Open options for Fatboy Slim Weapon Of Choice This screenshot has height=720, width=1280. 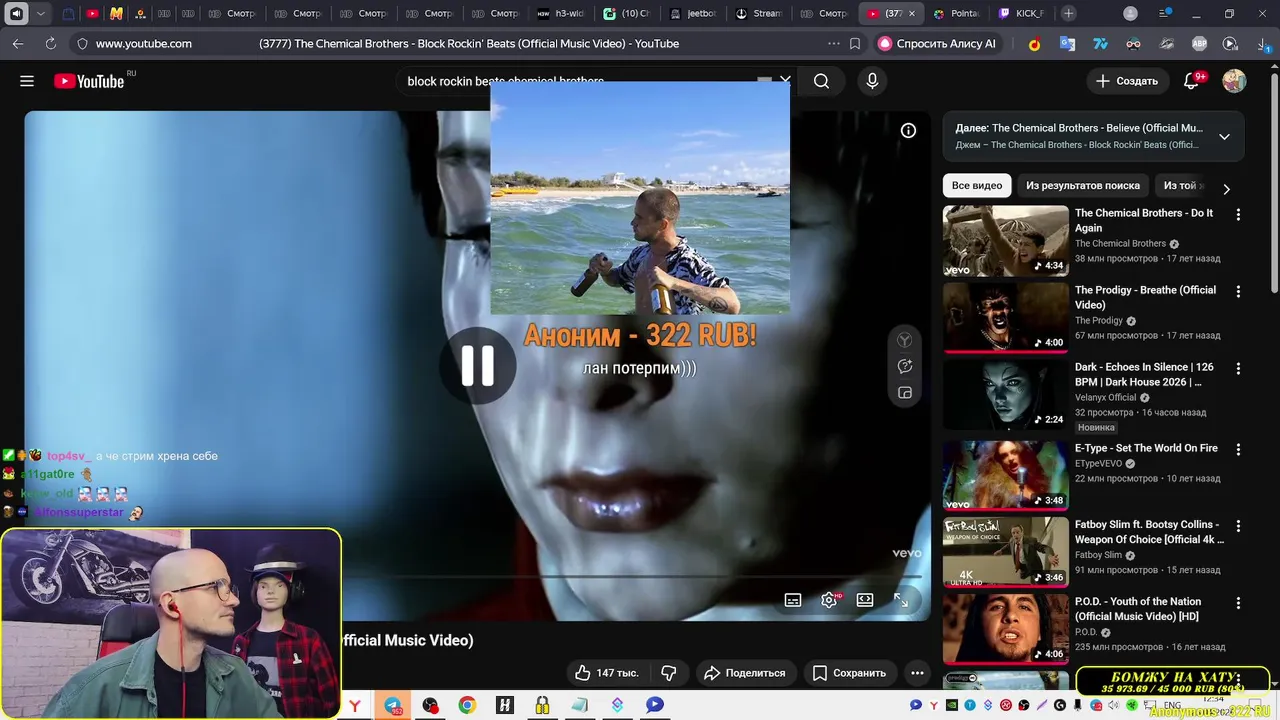coord(1238,525)
